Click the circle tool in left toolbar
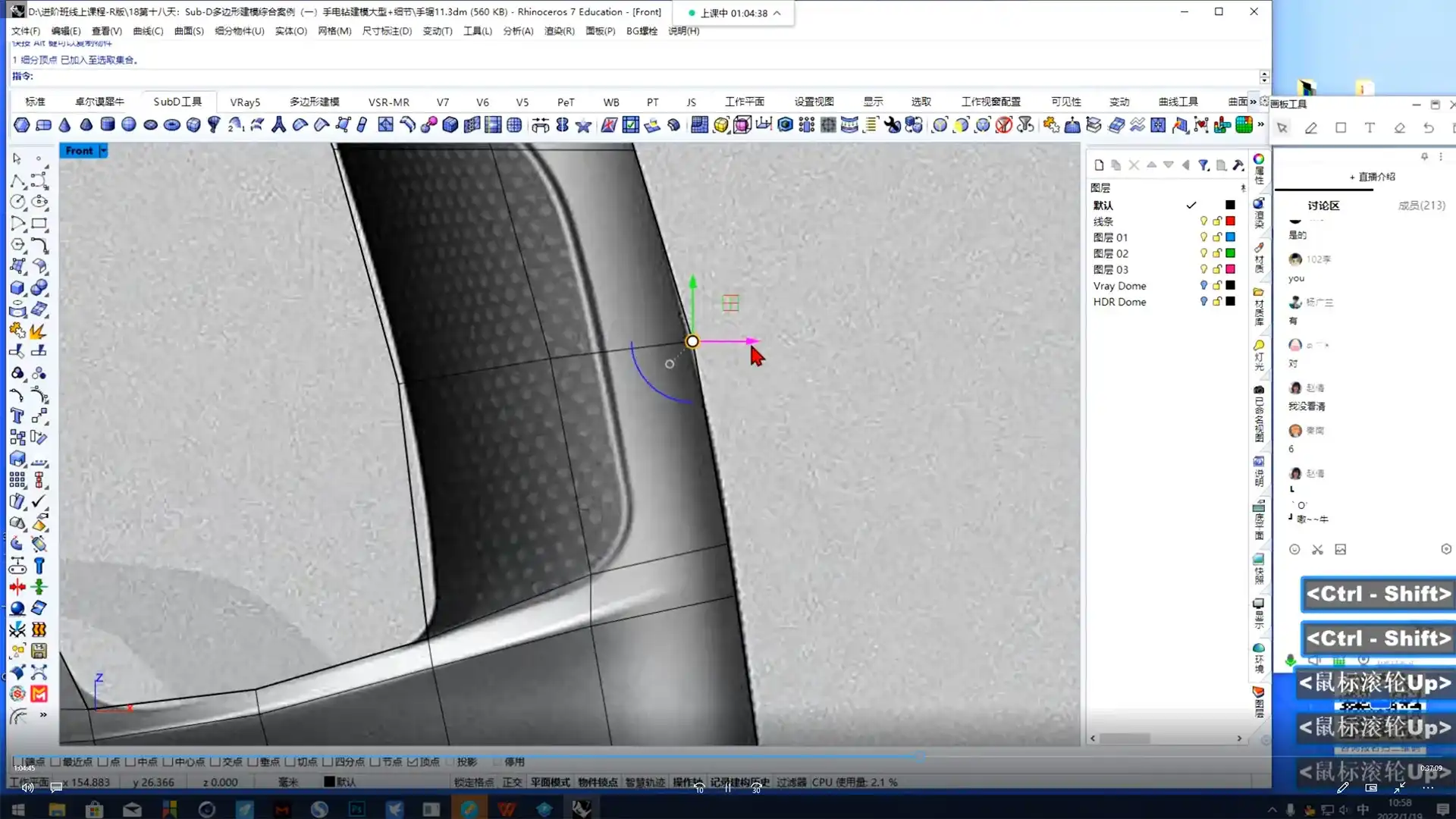This screenshot has height=819, width=1456. point(17,202)
